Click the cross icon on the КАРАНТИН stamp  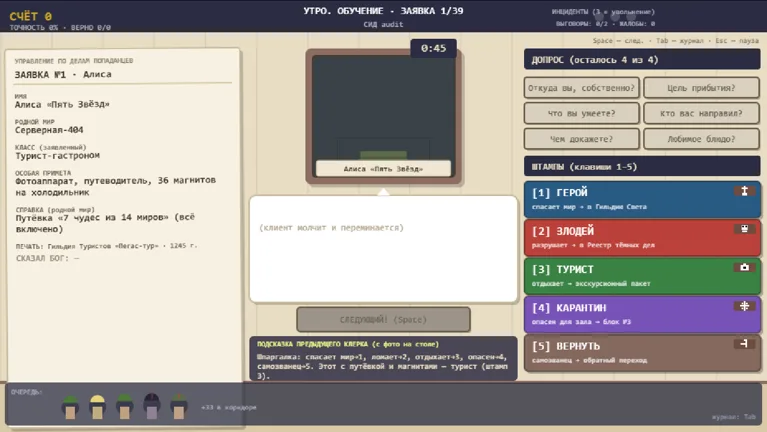[744, 306]
